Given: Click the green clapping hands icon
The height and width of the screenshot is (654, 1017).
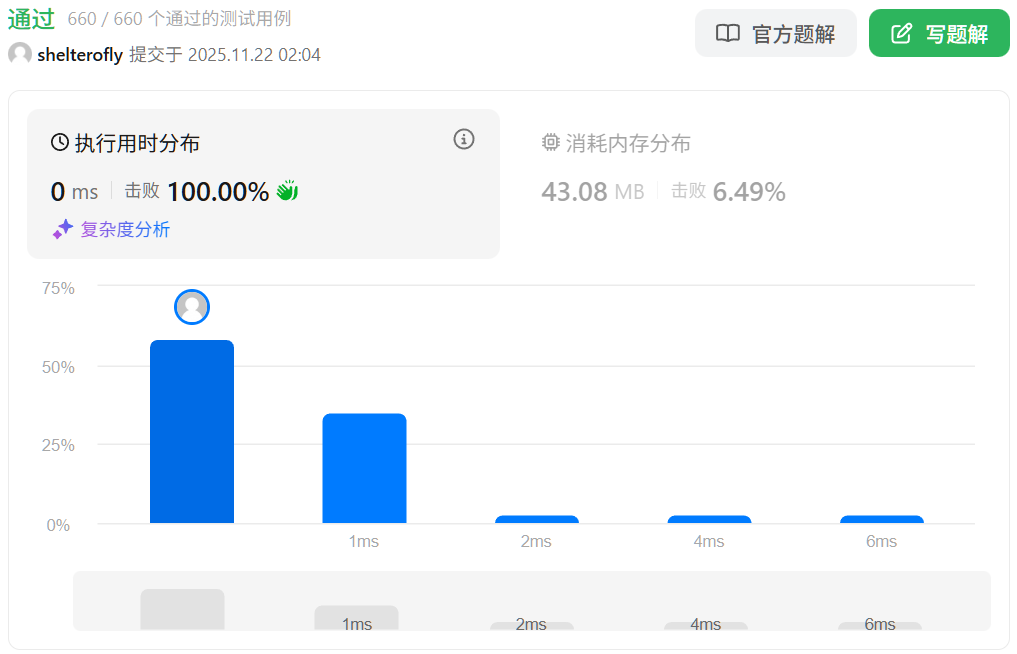Looking at the screenshot, I should click(288, 191).
